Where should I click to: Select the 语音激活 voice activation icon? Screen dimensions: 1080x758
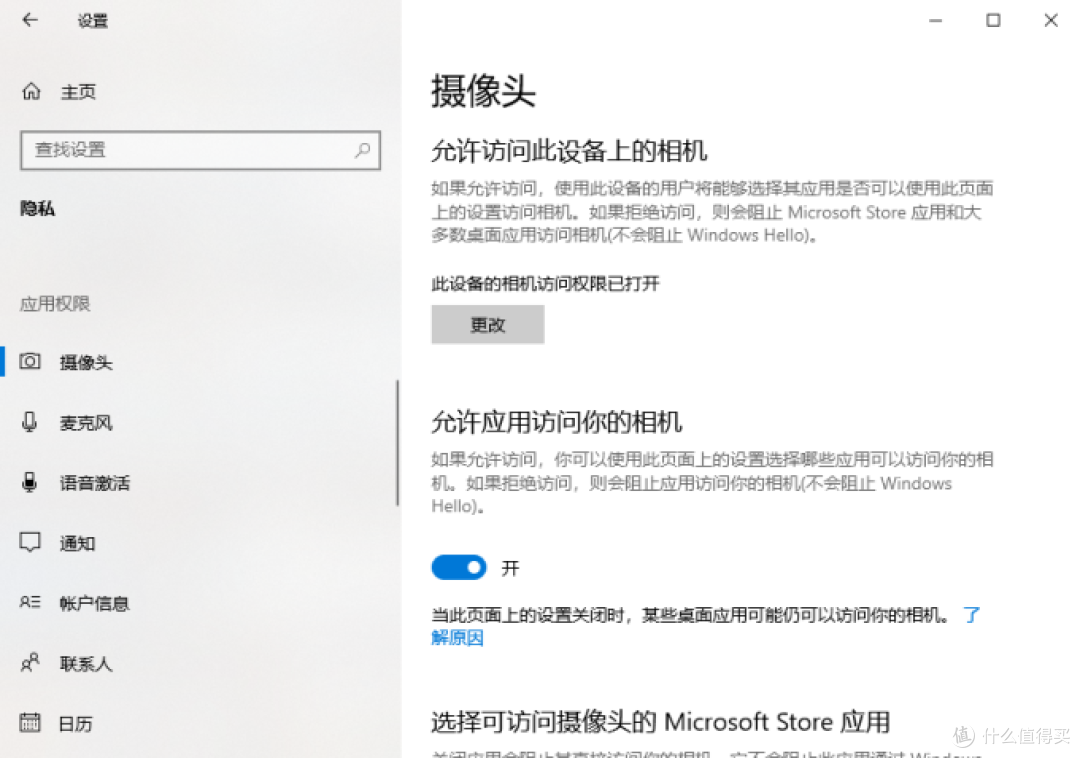click(x=30, y=482)
